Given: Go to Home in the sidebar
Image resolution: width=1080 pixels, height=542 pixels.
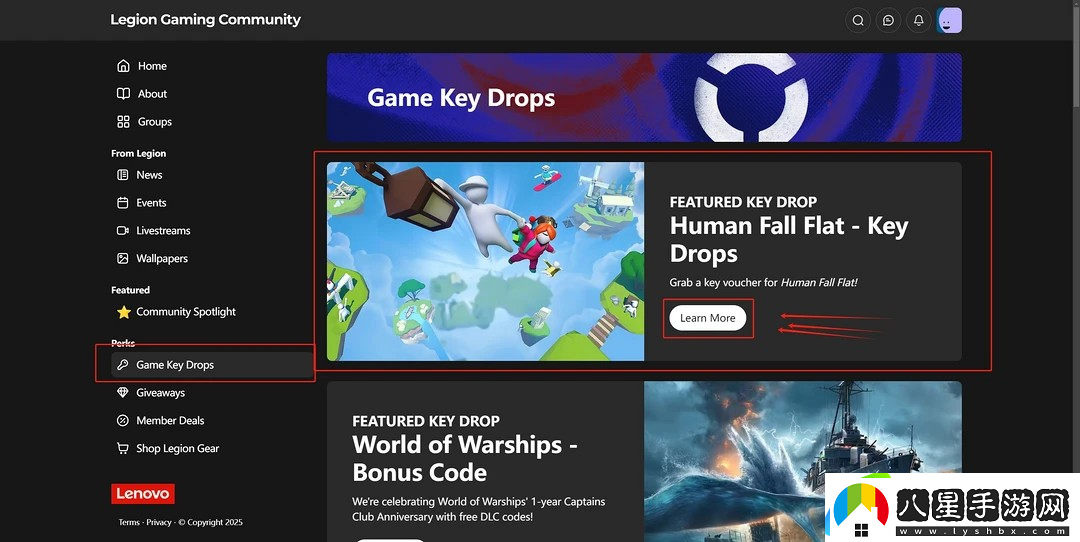Looking at the screenshot, I should tap(142, 66).
